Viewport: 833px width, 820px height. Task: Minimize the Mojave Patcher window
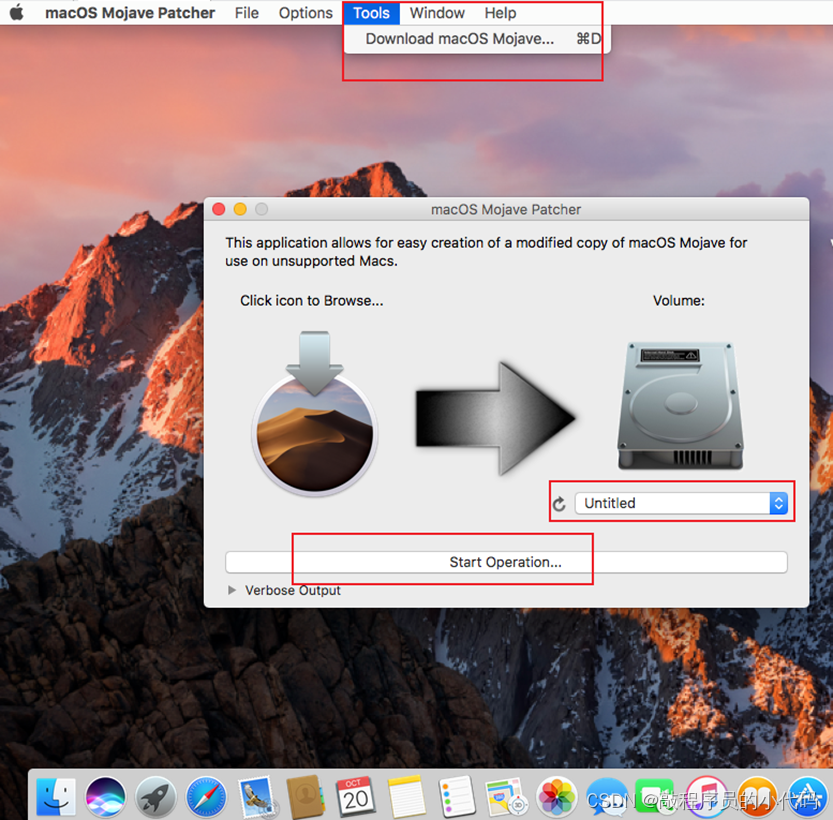[x=240, y=209]
